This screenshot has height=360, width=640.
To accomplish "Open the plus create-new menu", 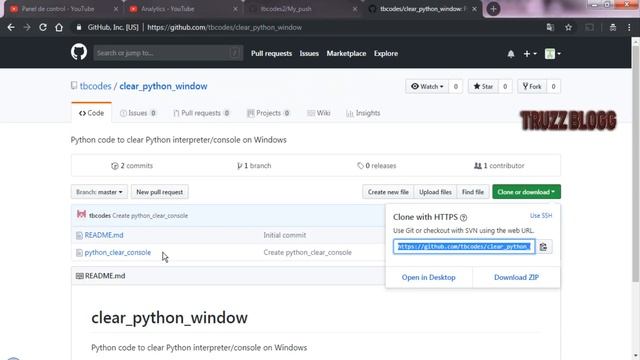I will [x=530, y=53].
